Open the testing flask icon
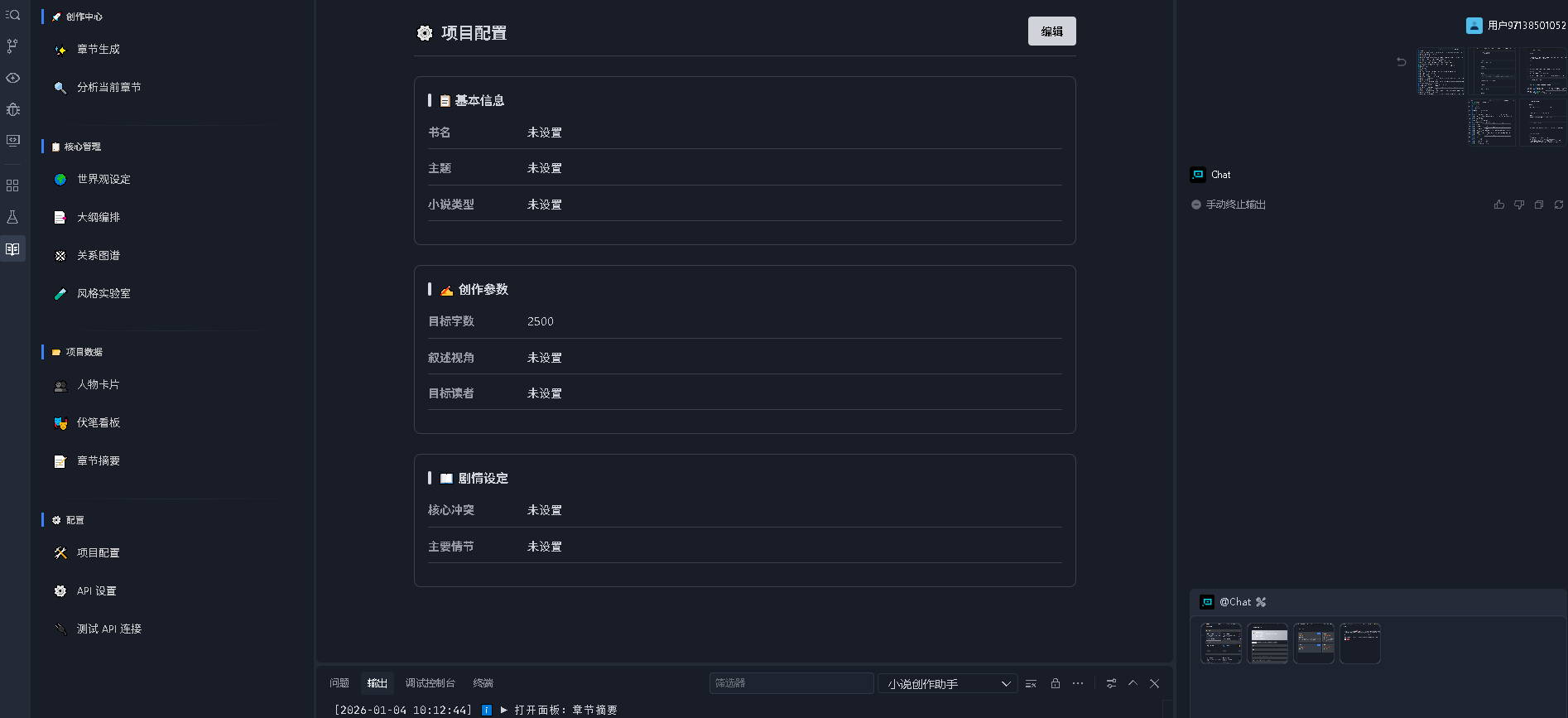 click(12, 217)
